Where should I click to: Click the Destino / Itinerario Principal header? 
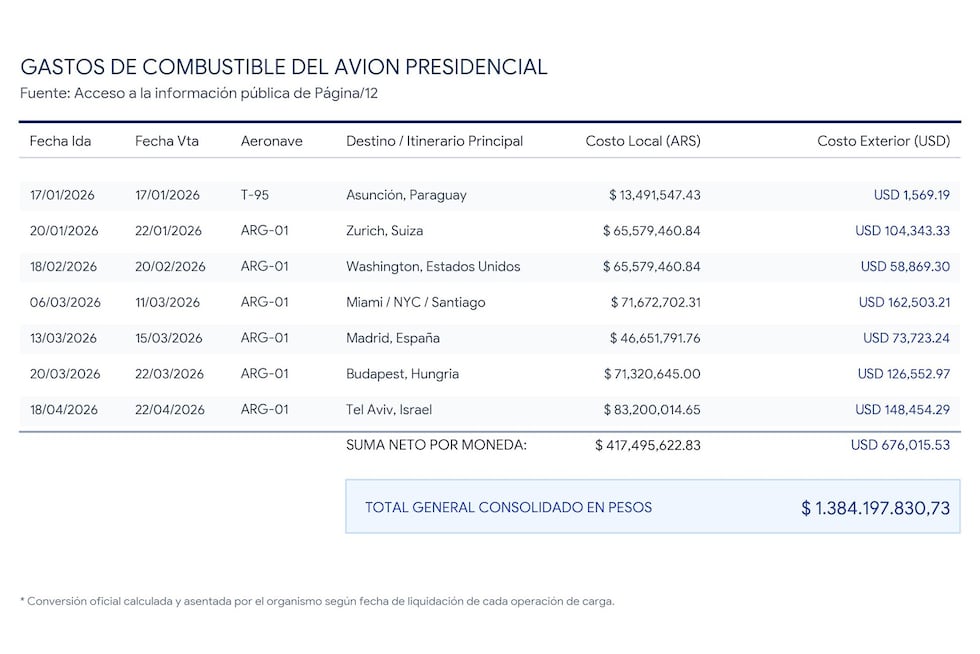click(x=434, y=141)
